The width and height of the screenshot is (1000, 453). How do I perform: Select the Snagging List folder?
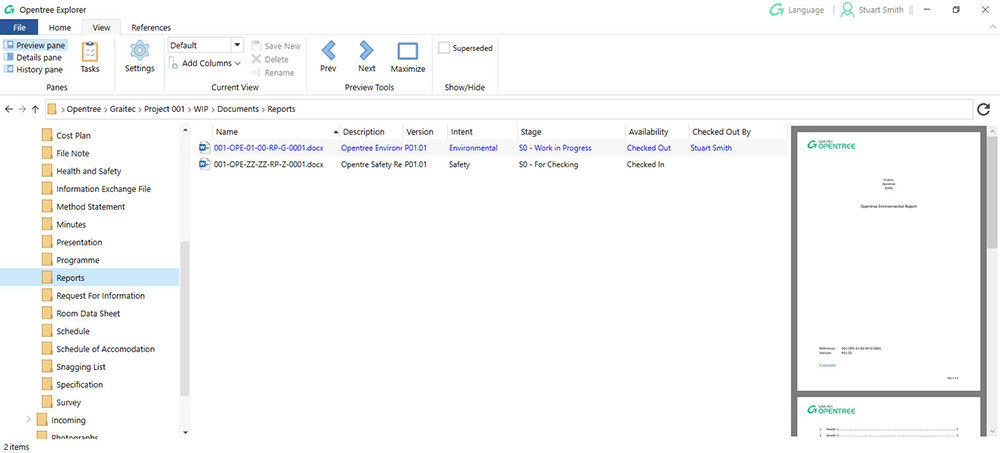click(x=80, y=367)
